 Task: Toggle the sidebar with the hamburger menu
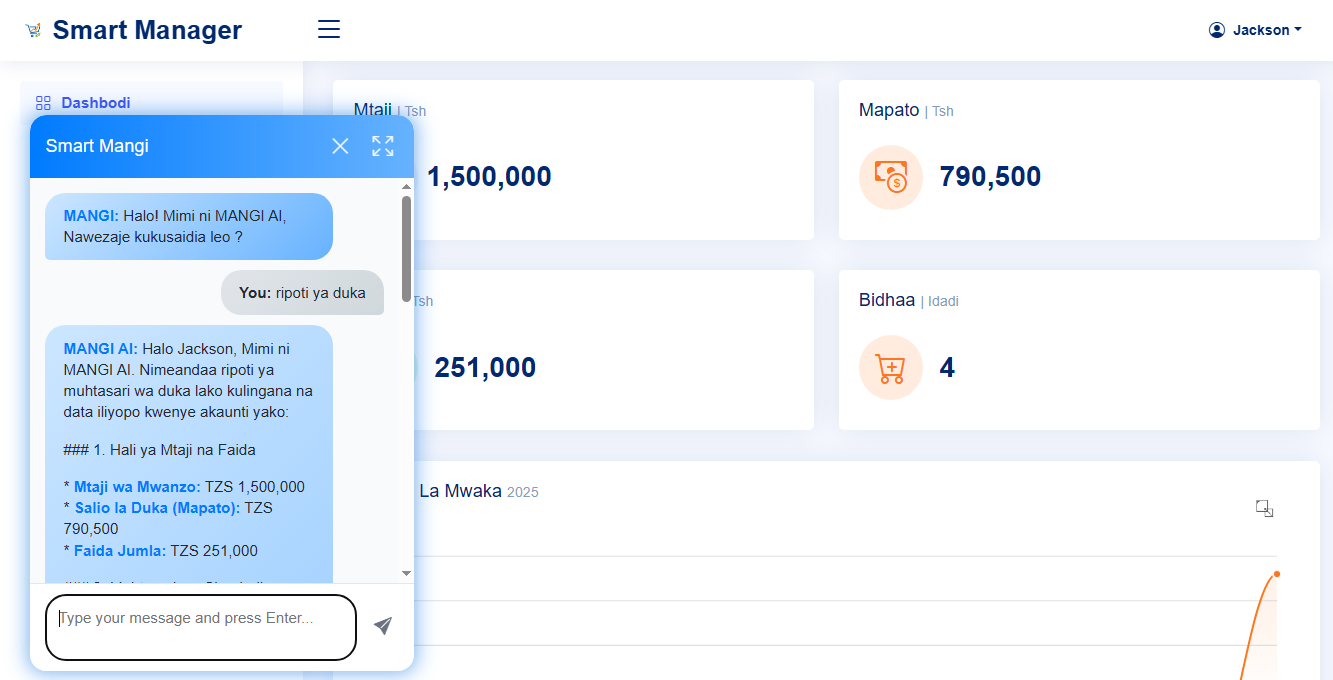pyautogui.click(x=329, y=29)
